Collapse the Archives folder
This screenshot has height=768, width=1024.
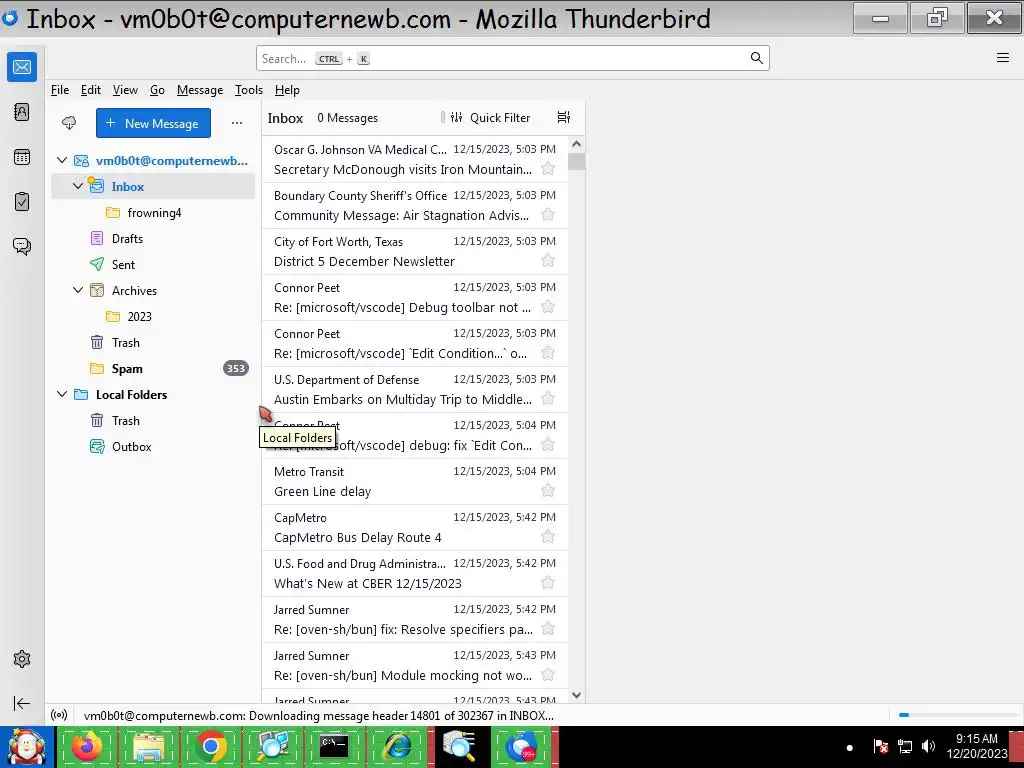pos(78,290)
